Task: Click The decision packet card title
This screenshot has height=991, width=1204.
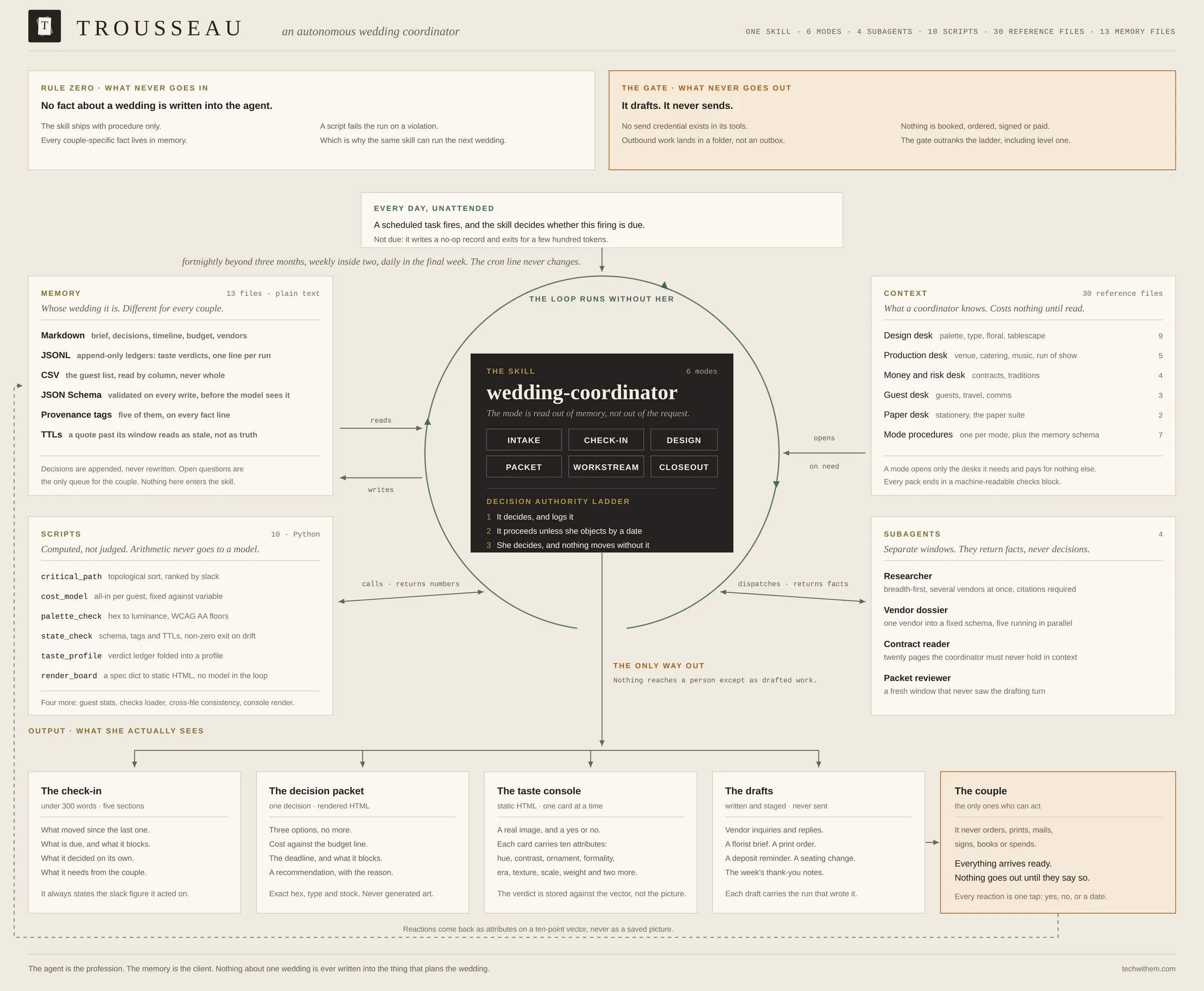Action: [316, 790]
